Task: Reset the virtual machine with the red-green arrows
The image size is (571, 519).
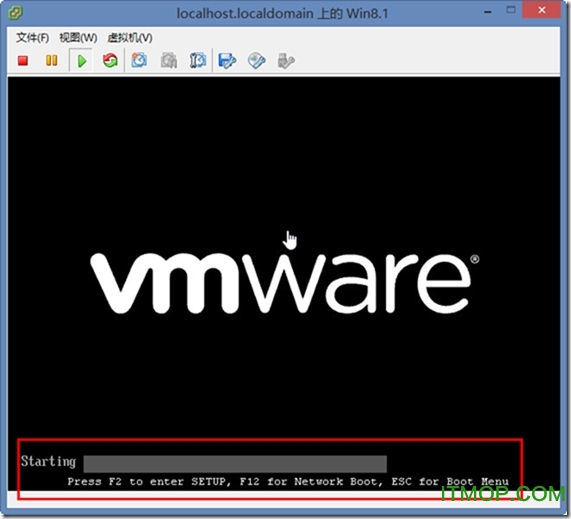Action: click(110, 60)
